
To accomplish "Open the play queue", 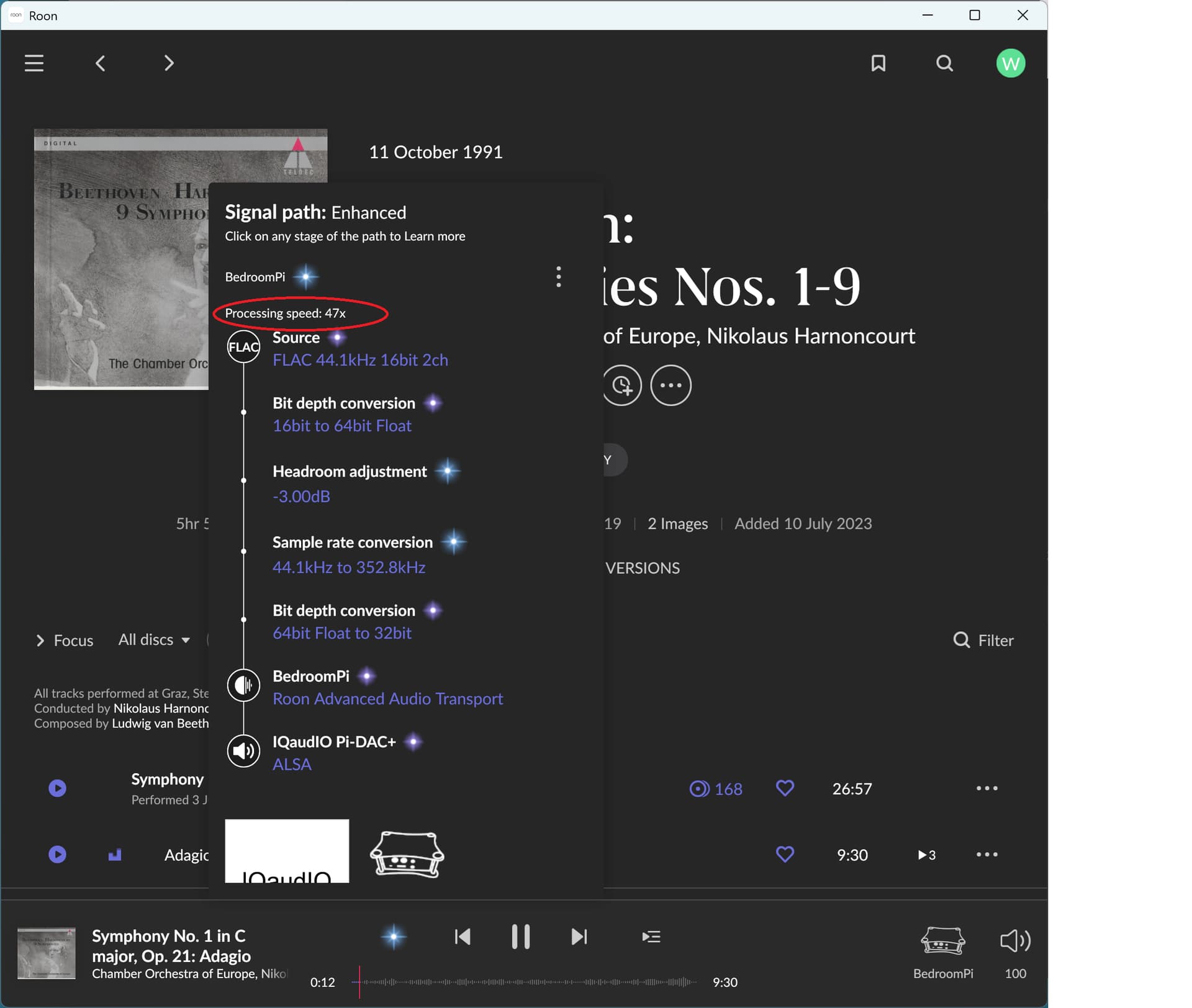I will point(651,937).
